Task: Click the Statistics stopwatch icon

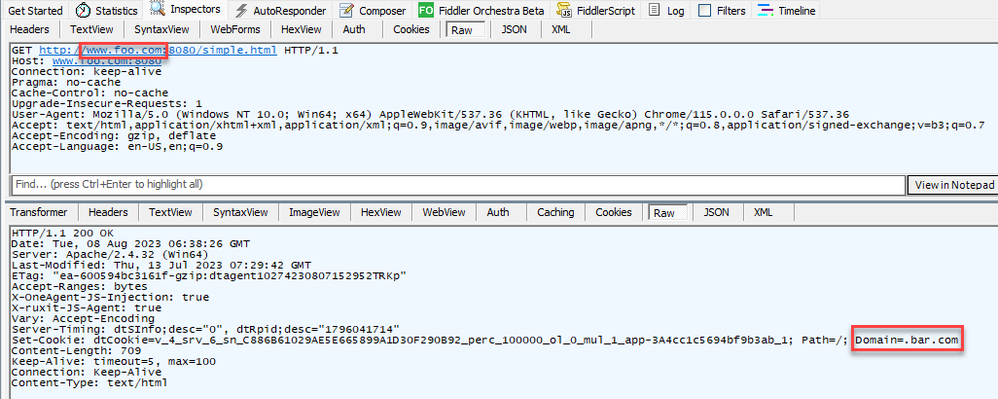Action: 83,10
